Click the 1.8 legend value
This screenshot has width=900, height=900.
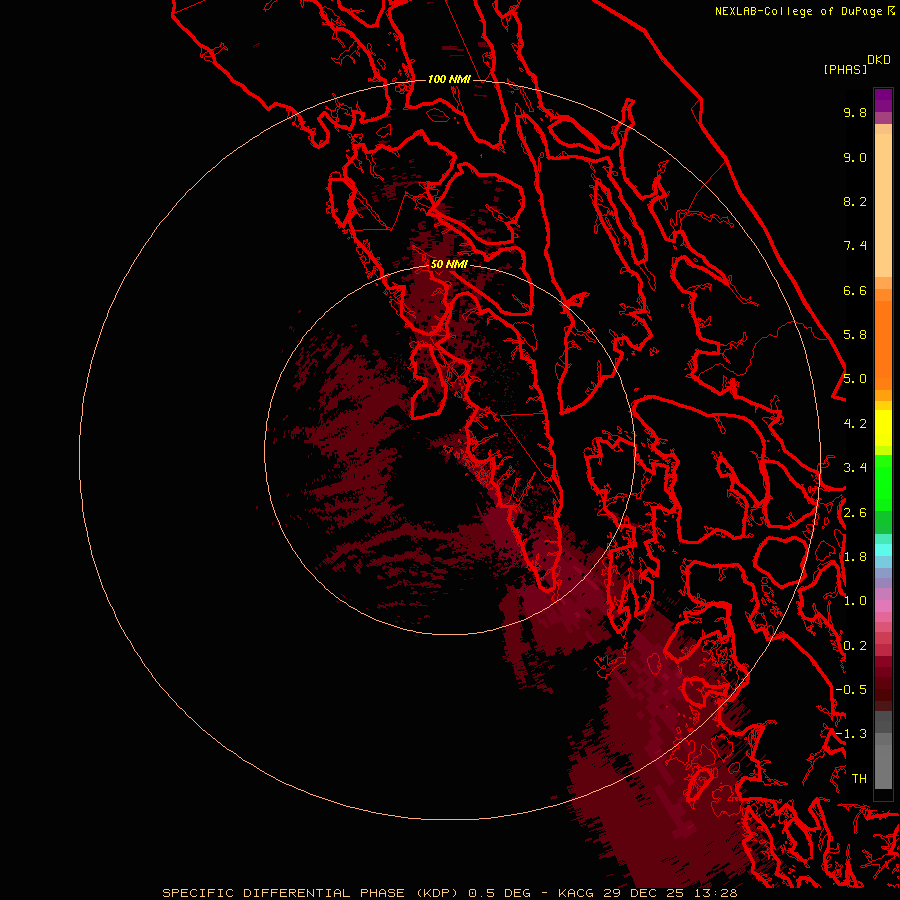(x=855, y=557)
